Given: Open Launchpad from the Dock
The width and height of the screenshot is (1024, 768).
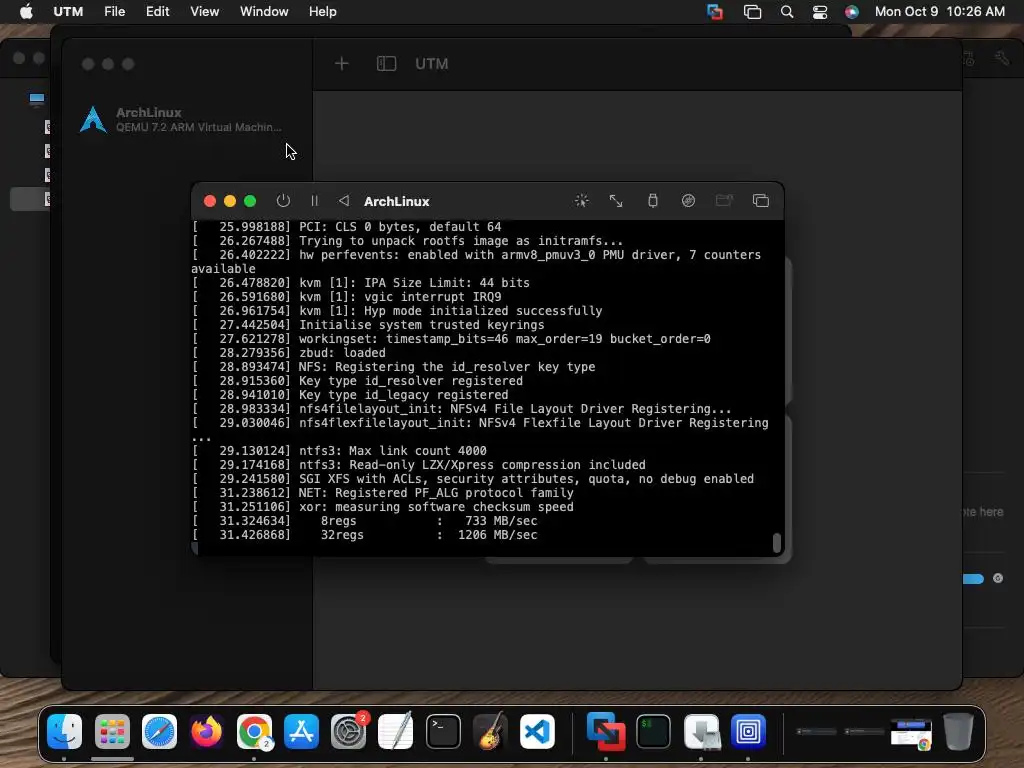Looking at the screenshot, I should tap(112, 731).
